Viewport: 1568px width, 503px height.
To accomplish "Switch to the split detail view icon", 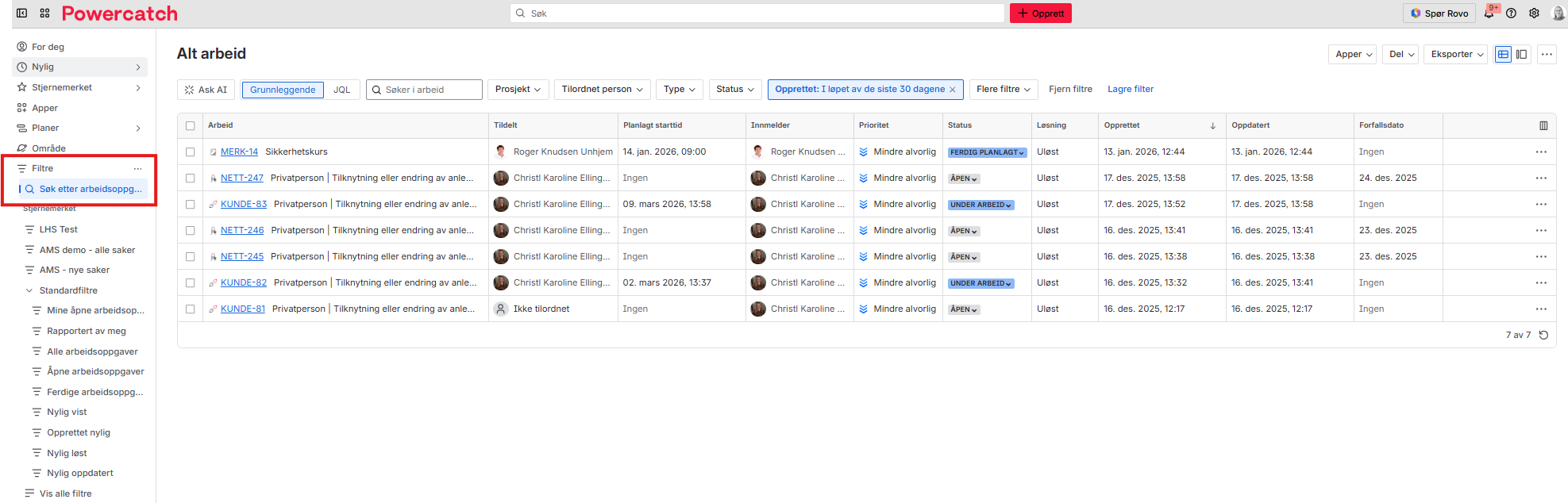I will coord(1522,54).
